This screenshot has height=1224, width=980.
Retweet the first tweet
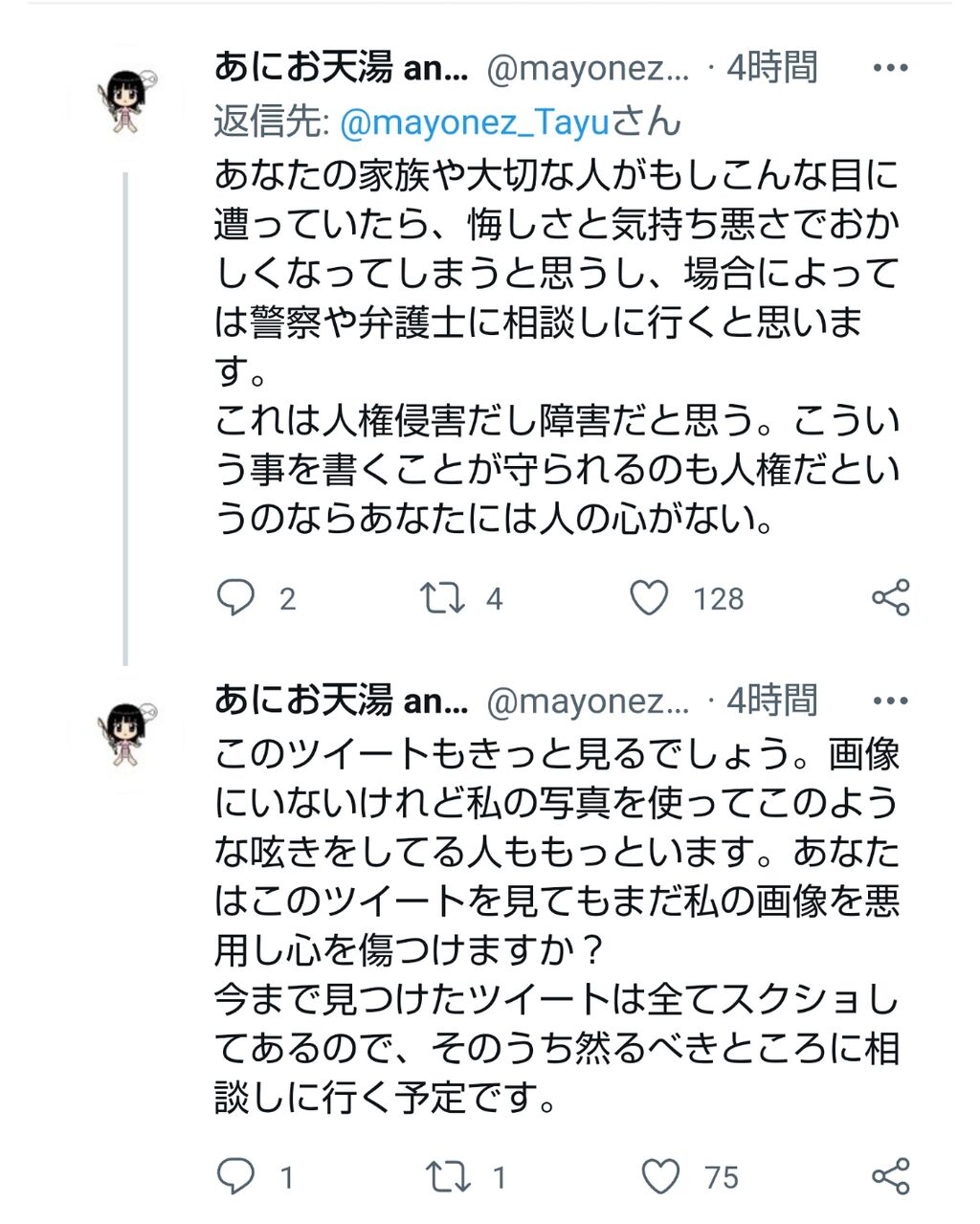tap(443, 598)
